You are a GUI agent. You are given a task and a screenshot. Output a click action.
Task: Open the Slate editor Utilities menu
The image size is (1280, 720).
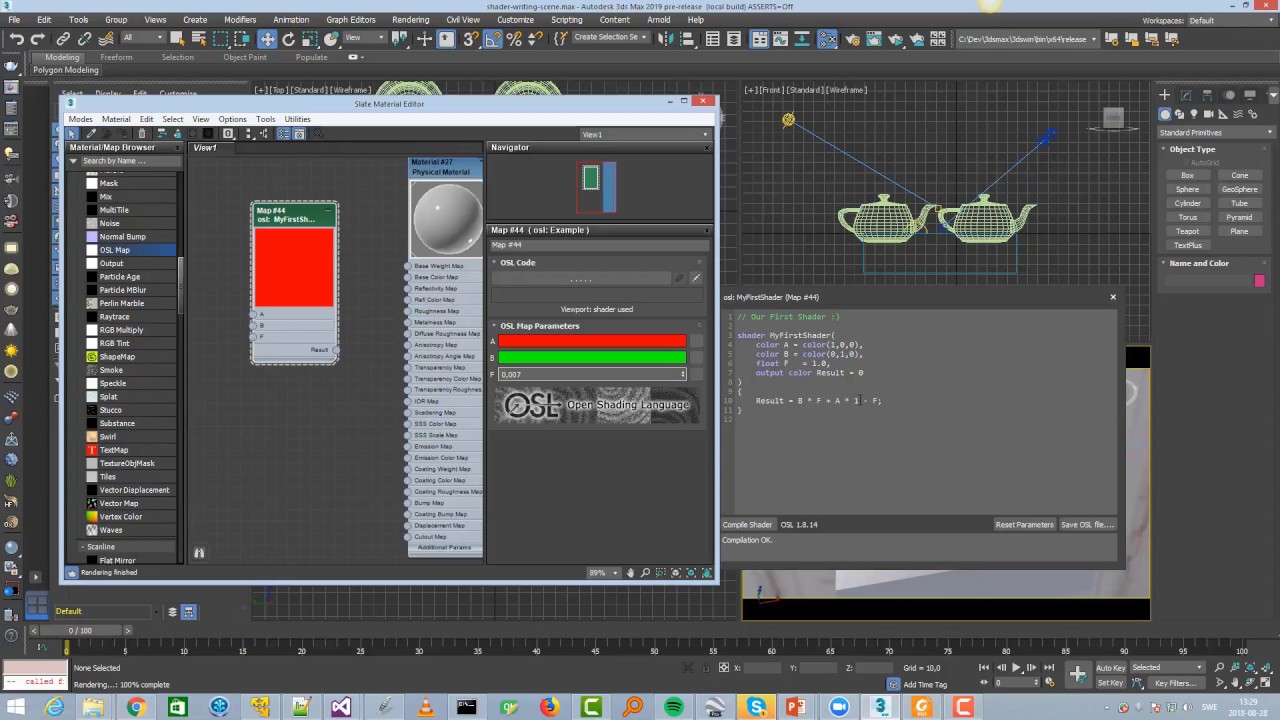point(297,119)
